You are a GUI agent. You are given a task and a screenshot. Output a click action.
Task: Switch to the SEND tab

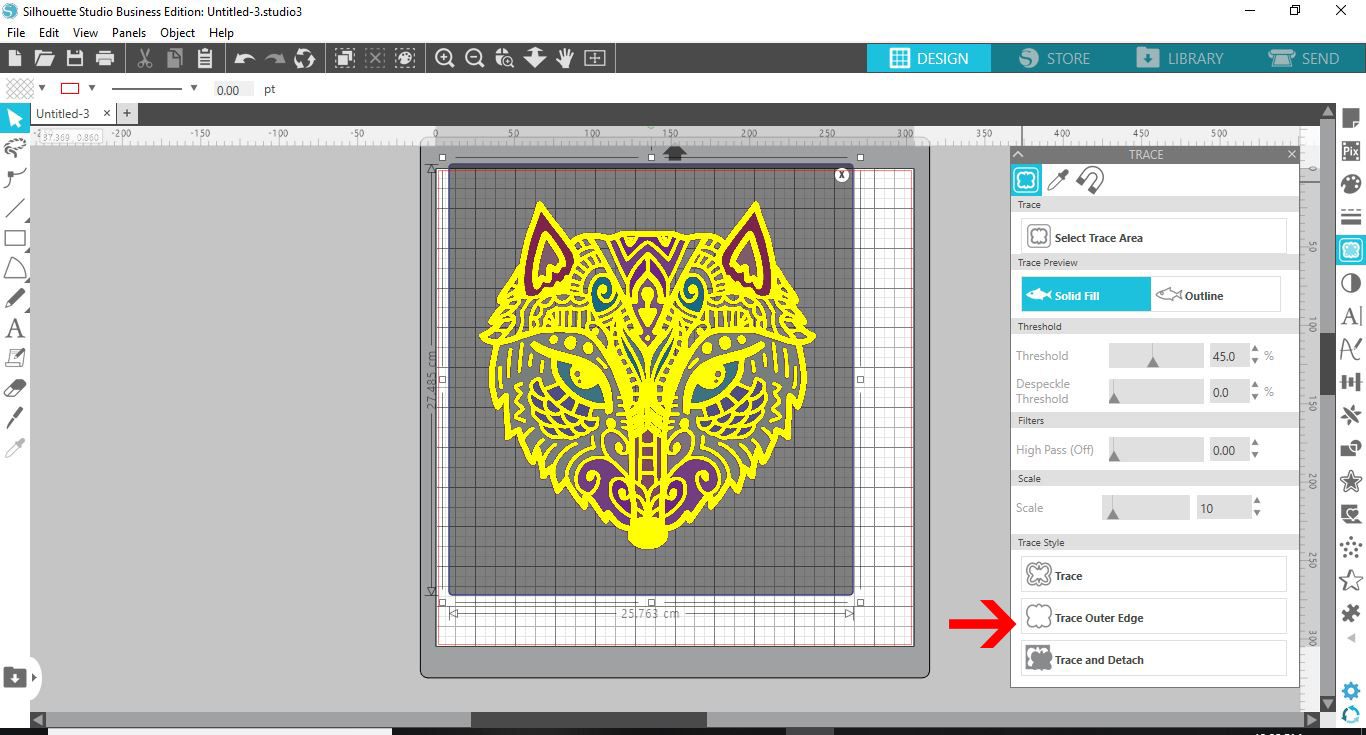[x=1304, y=58]
